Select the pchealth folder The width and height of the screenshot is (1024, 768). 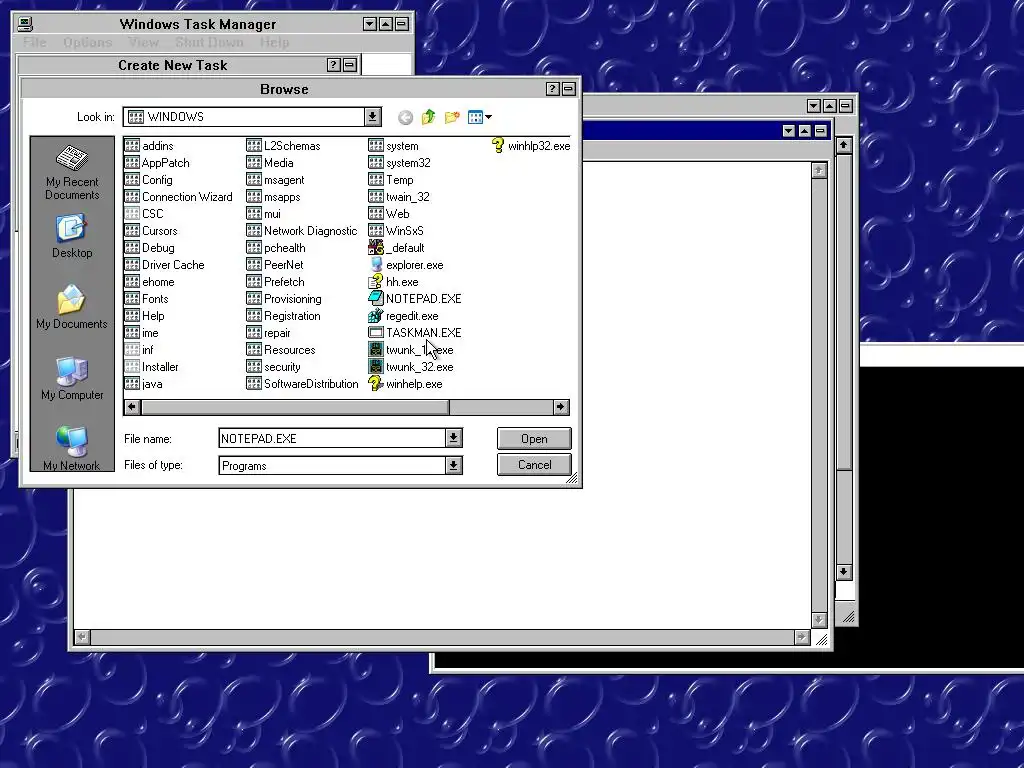276,248
